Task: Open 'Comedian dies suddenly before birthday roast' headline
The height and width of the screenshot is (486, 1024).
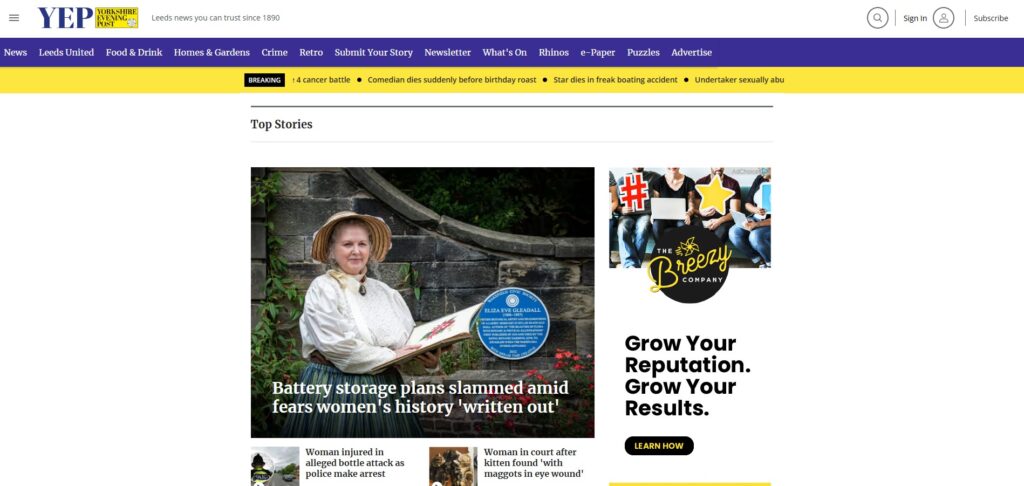Action: click(x=452, y=80)
